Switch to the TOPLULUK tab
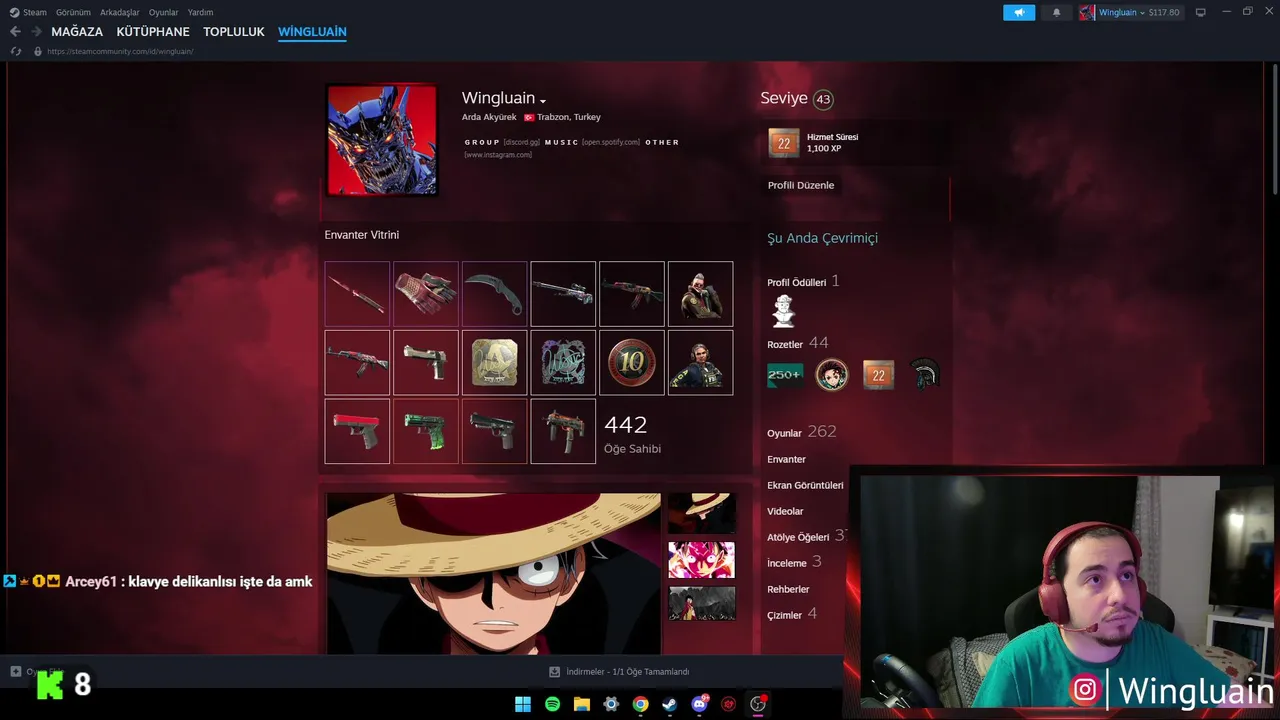This screenshot has height=720, width=1280. coord(234,32)
